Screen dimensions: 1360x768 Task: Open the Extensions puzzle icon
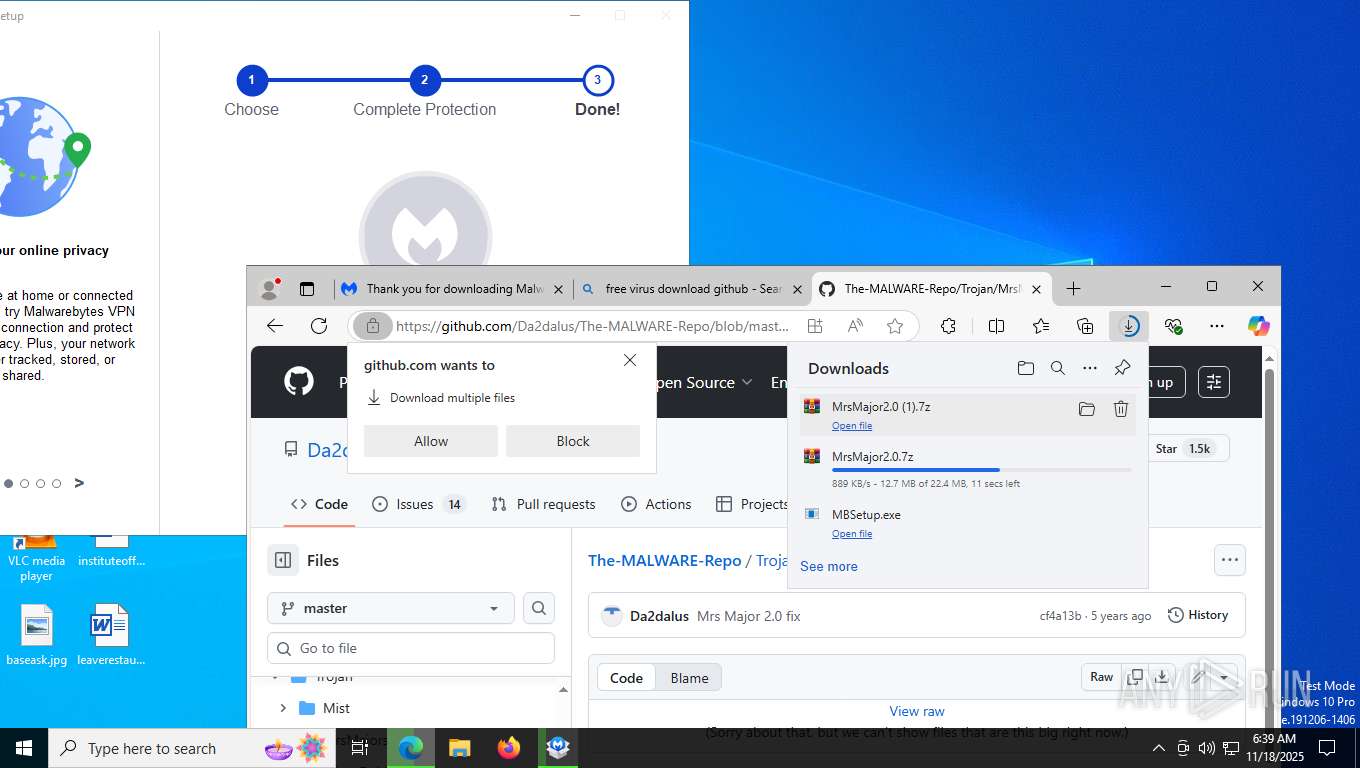coord(948,326)
